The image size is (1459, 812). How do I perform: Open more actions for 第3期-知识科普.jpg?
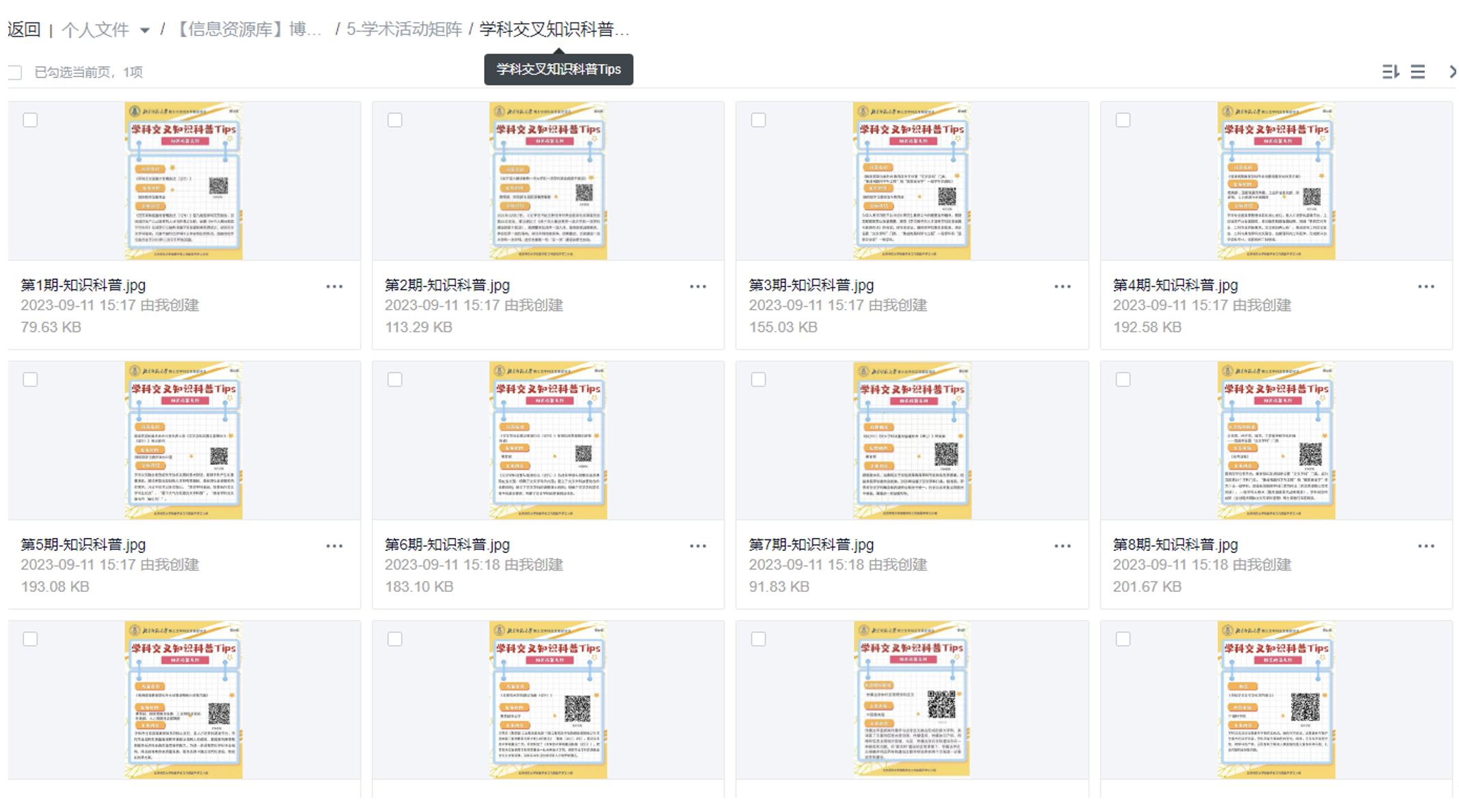pos(1062,286)
